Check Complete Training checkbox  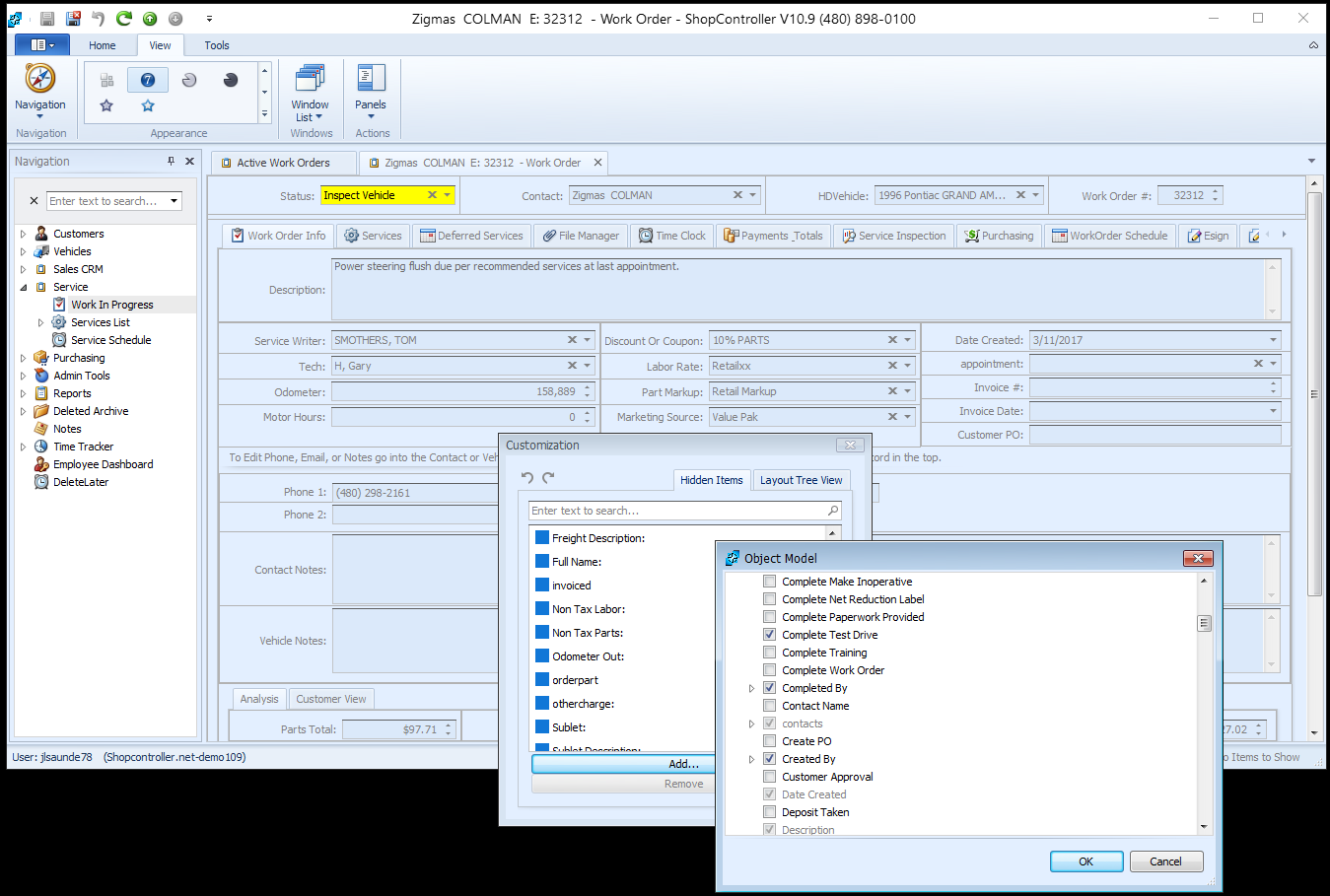coord(770,653)
